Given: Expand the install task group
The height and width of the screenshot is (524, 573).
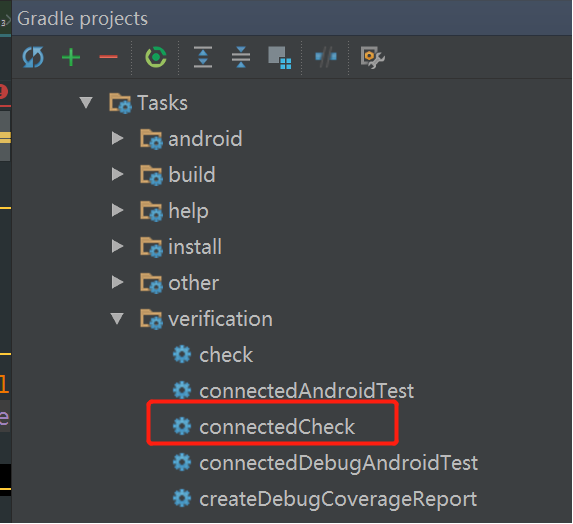Looking at the screenshot, I should 117,247.
